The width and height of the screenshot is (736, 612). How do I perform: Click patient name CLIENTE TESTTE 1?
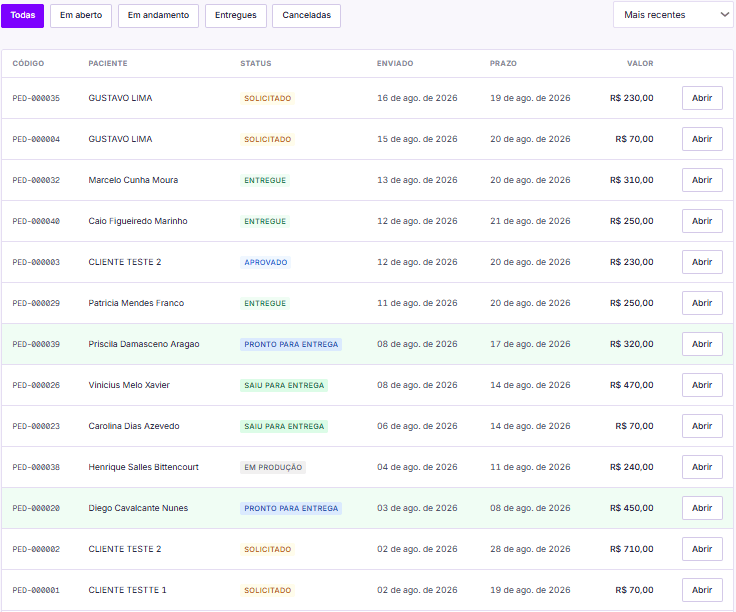tap(127, 590)
